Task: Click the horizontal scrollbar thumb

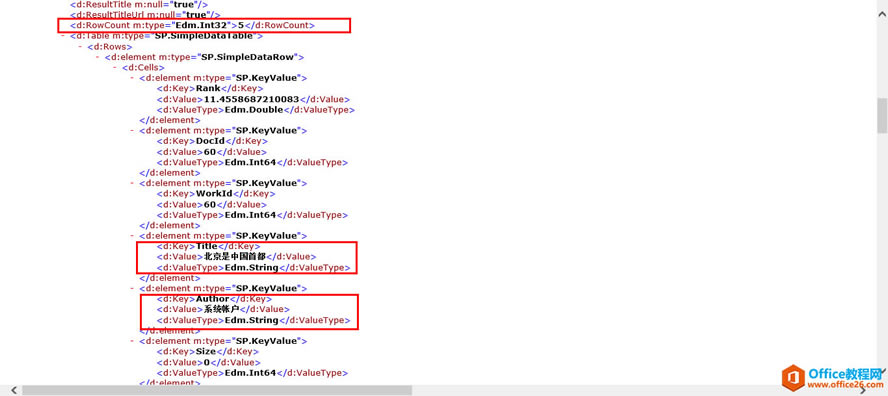Action: tap(217, 390)
